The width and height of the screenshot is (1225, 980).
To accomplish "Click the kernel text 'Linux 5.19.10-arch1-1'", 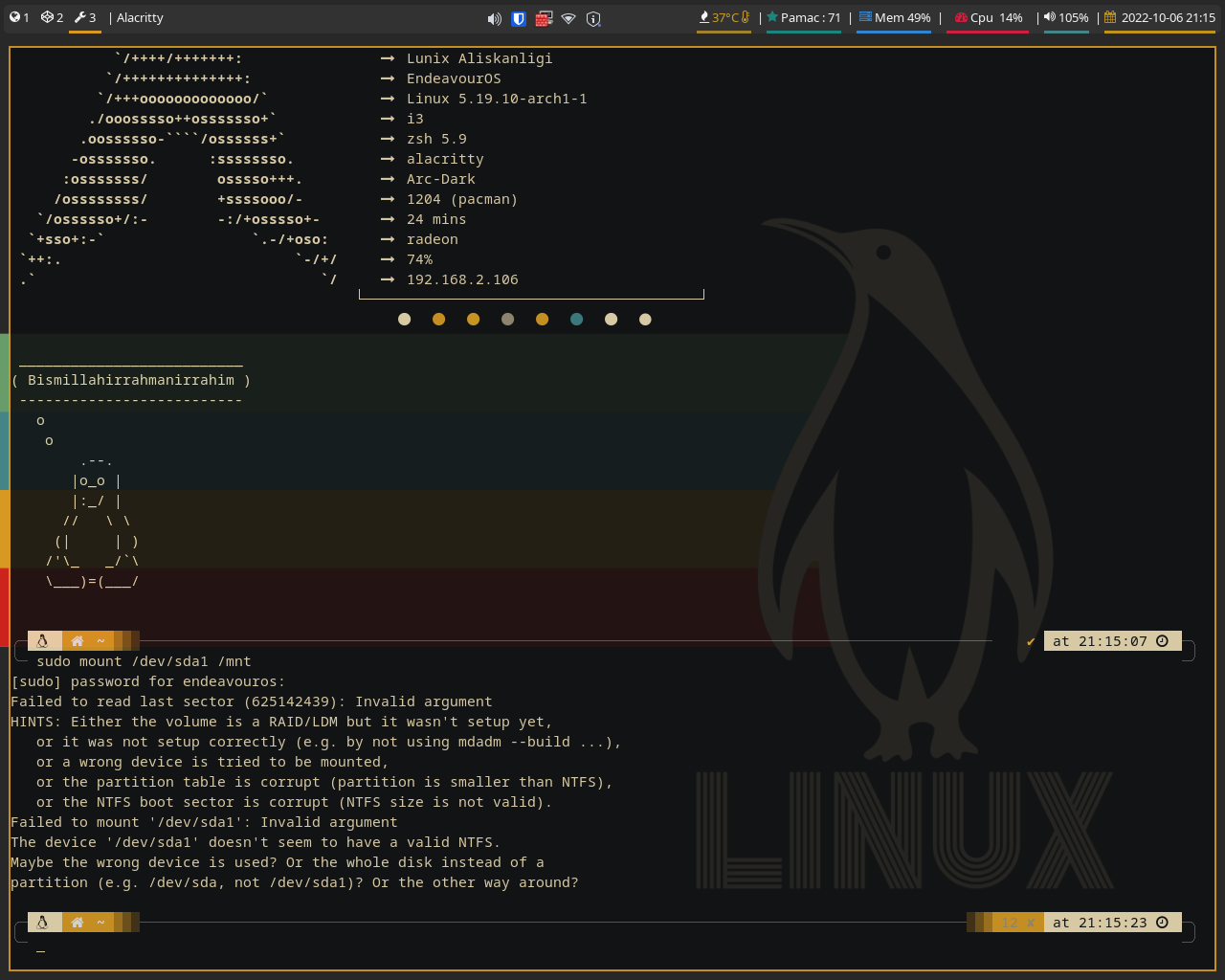I will pyautogui.click(x=497, y=99).
